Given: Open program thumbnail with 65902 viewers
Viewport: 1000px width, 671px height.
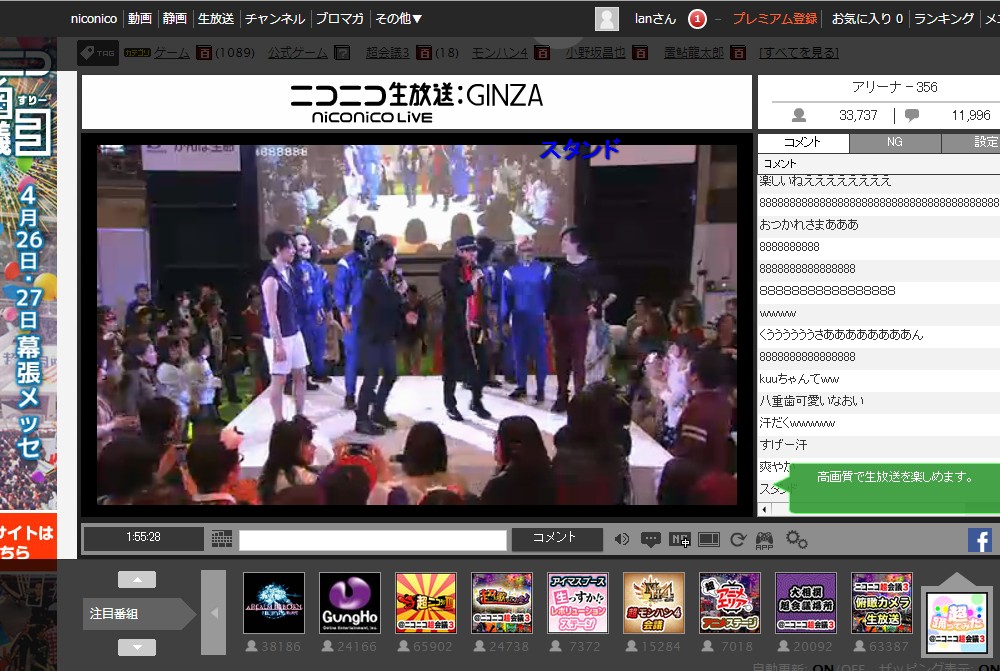Looking at the screenshot, I should (x=425, y=603).
